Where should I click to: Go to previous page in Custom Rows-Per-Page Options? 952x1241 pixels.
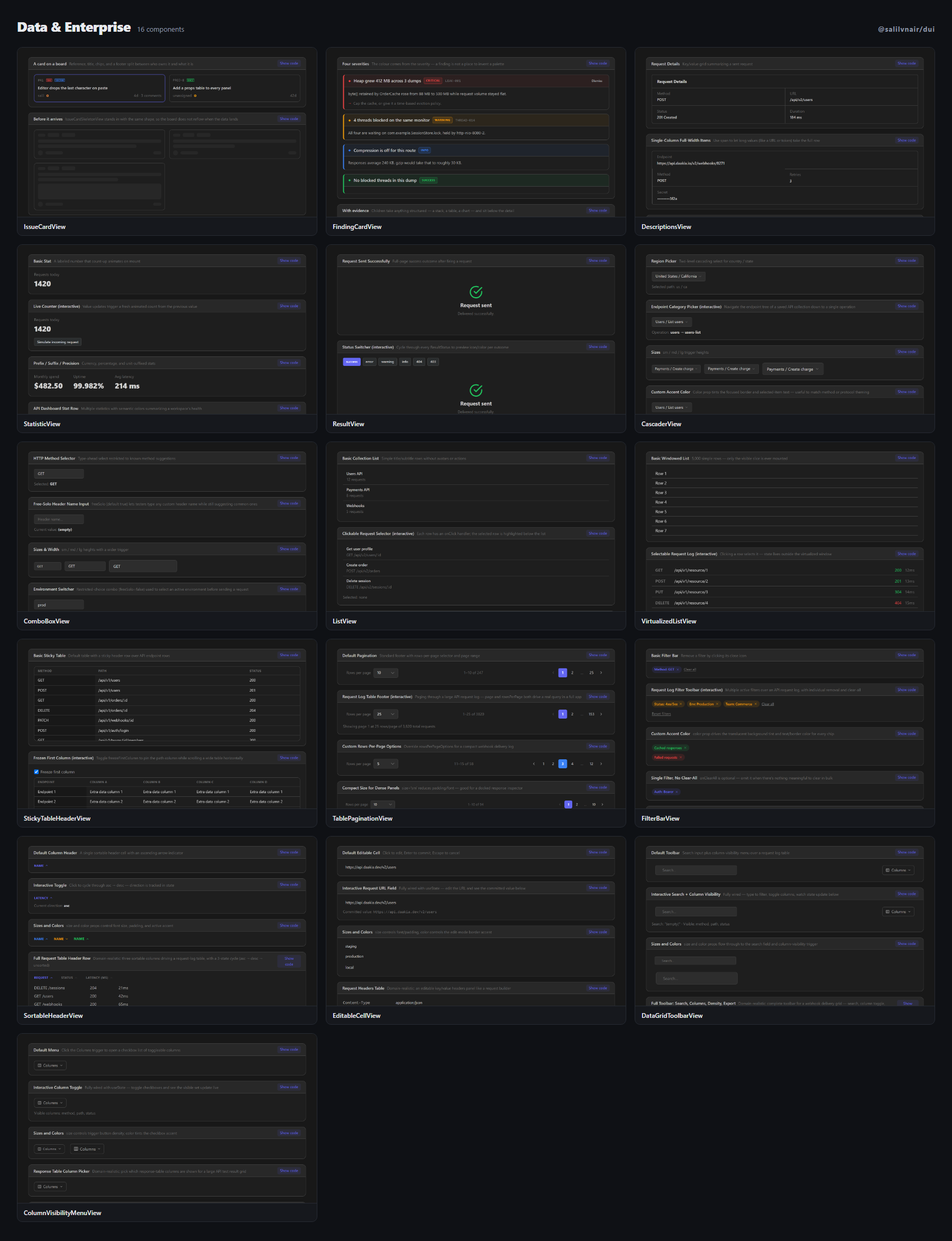534,764
